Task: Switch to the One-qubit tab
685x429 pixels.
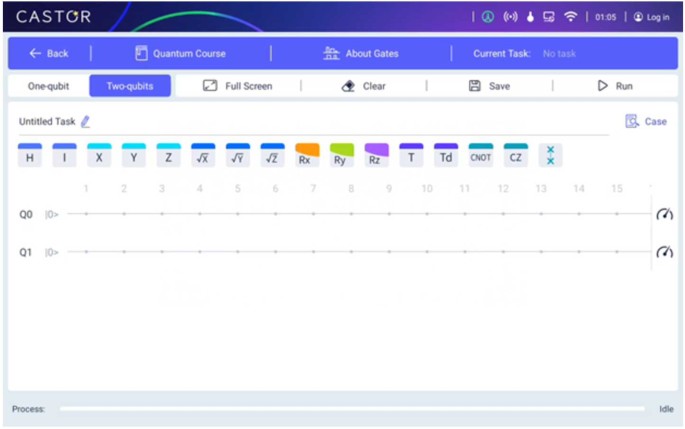Action: 48,86
